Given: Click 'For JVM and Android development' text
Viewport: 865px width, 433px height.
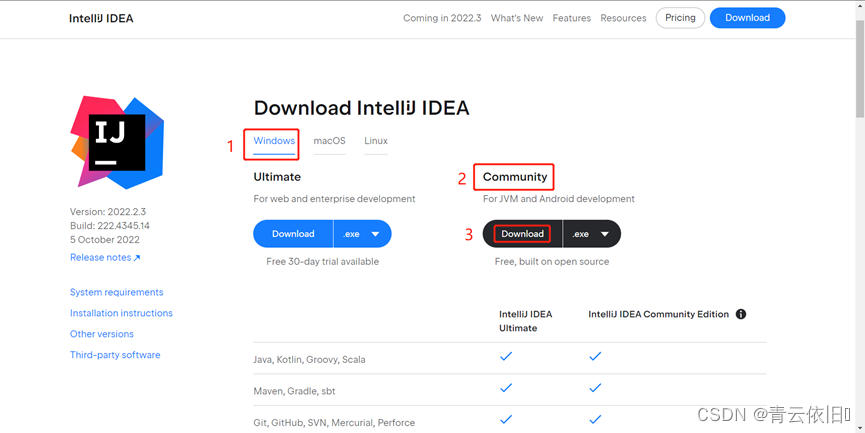Looking at the screenshot, I should coord(559,199).
